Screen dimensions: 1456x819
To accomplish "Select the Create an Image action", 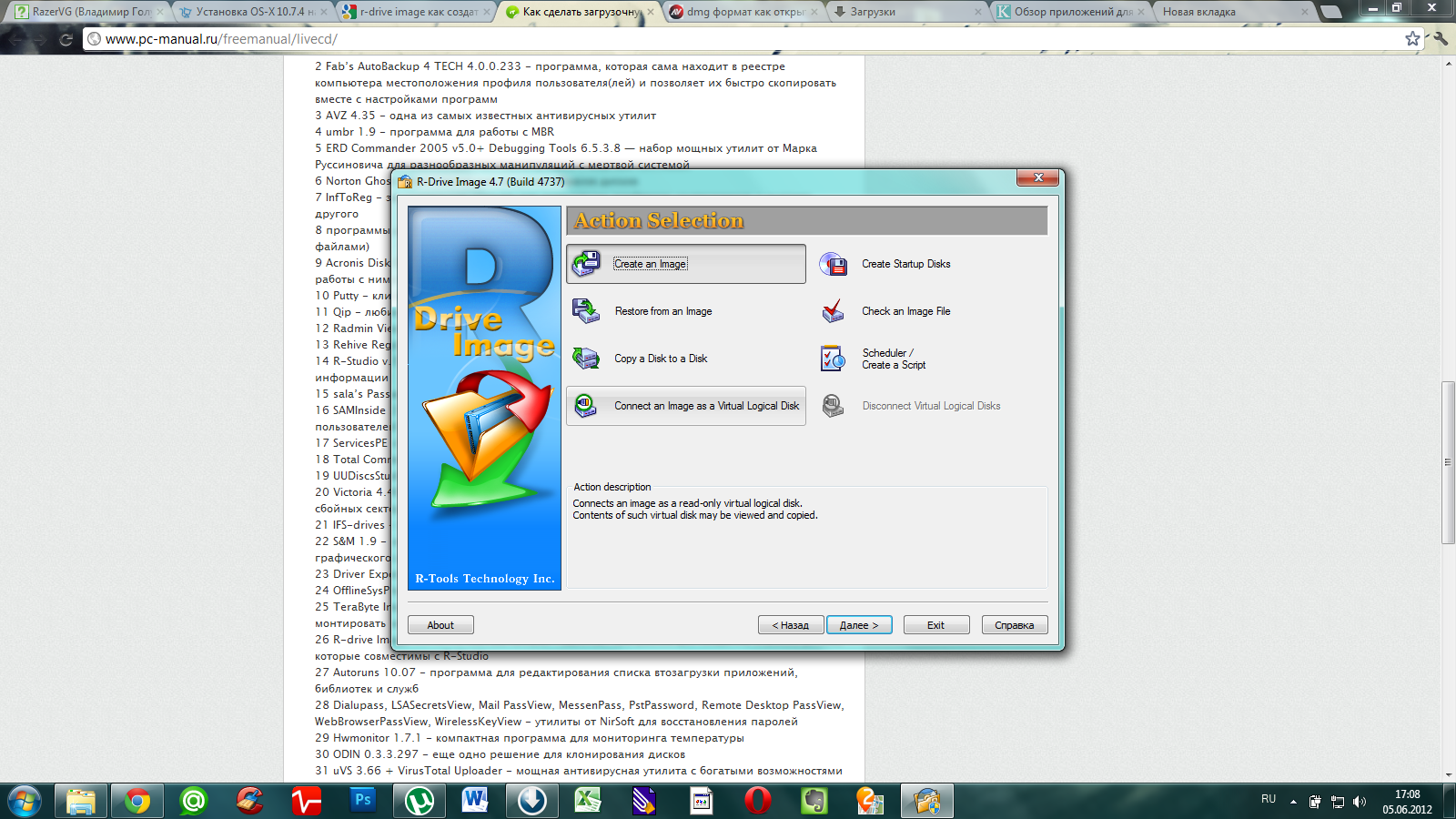I will [x=685, y=264].
